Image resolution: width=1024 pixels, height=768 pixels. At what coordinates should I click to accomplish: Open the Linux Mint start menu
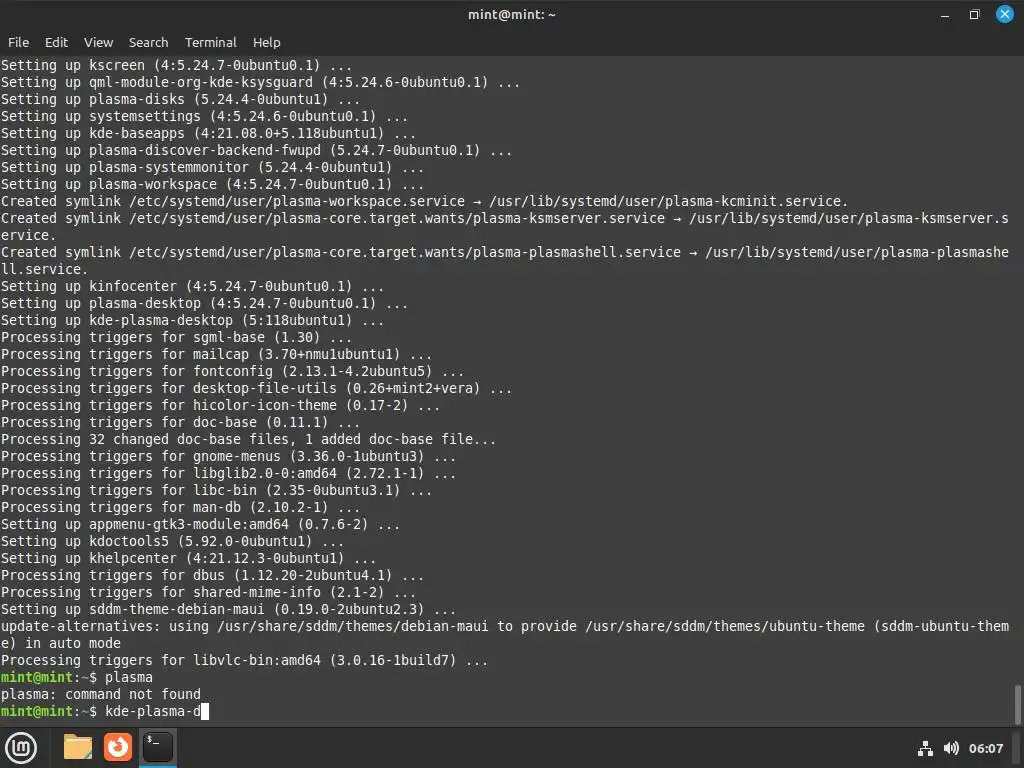[21, 748]
